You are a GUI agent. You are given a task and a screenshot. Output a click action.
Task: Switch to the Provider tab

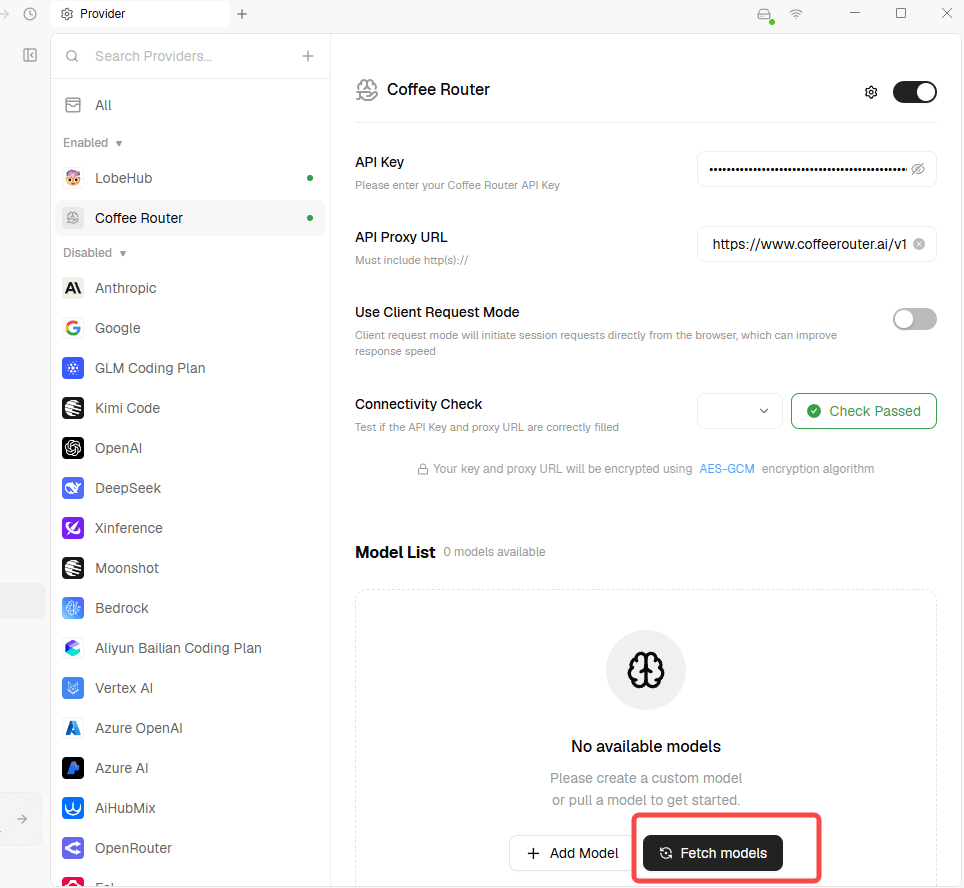pyautogui.click(x=140, y=14)
